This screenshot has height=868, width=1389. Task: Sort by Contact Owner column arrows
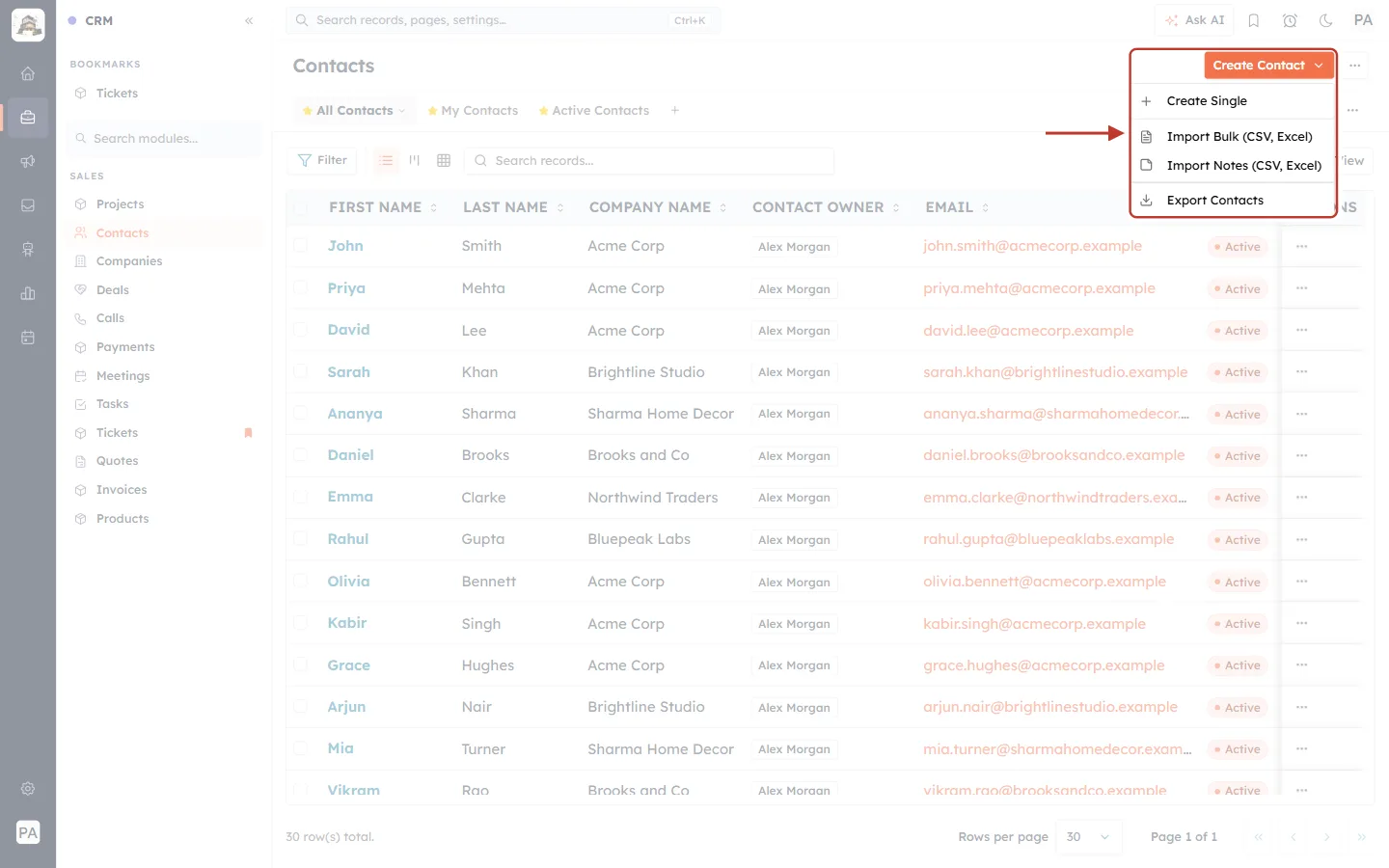[896, 207]
